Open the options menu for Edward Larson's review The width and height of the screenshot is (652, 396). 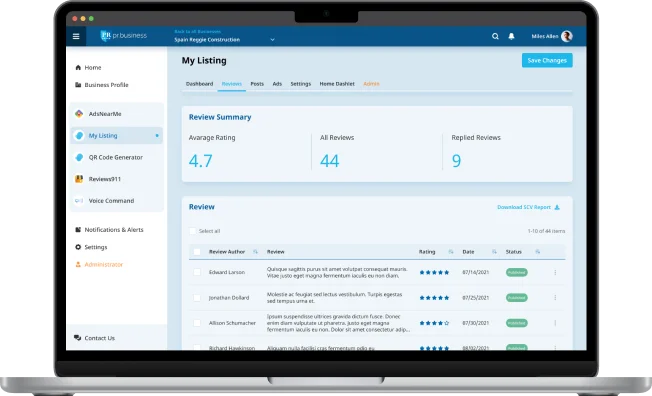point(555,272)
